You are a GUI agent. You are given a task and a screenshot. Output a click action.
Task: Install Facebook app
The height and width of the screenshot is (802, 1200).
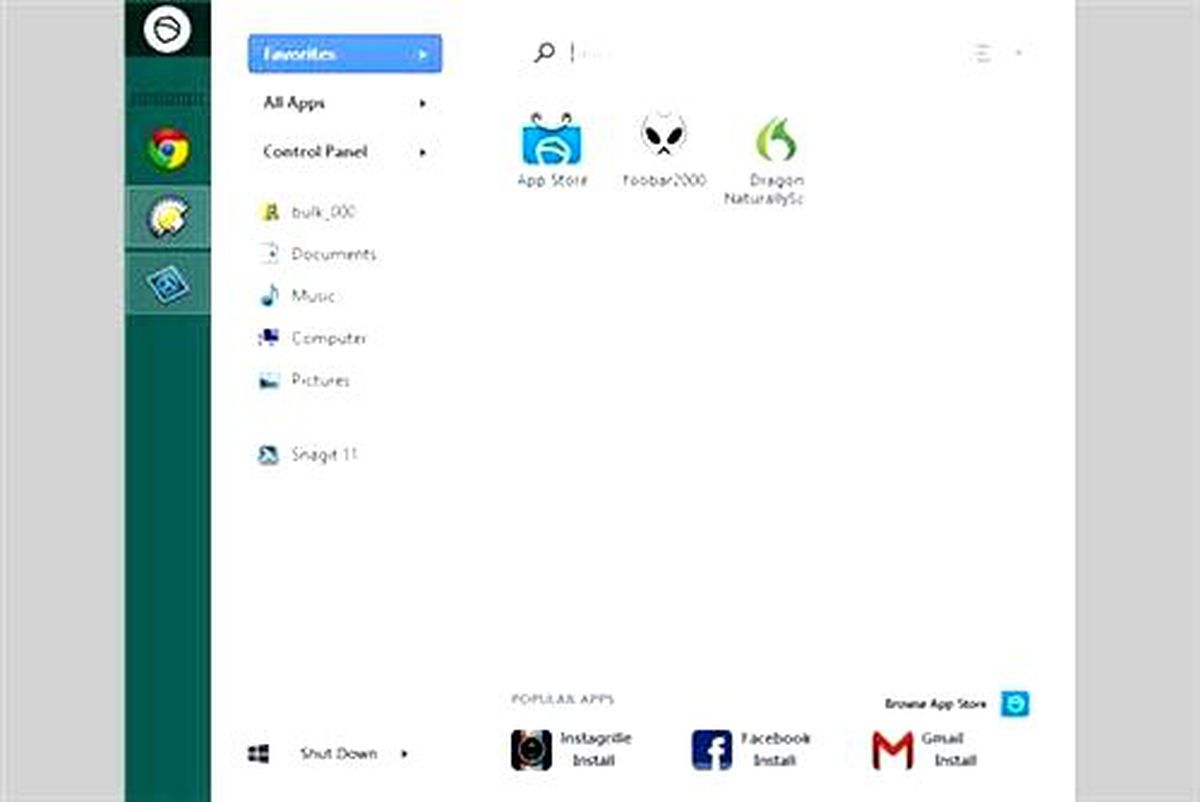click(774, 761)
